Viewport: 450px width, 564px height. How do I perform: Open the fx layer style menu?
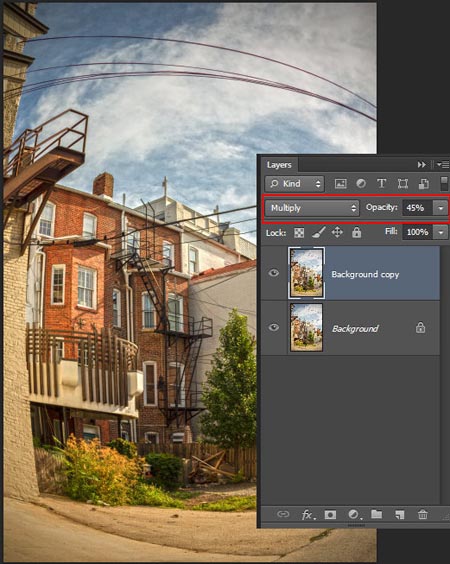[308, 515]
